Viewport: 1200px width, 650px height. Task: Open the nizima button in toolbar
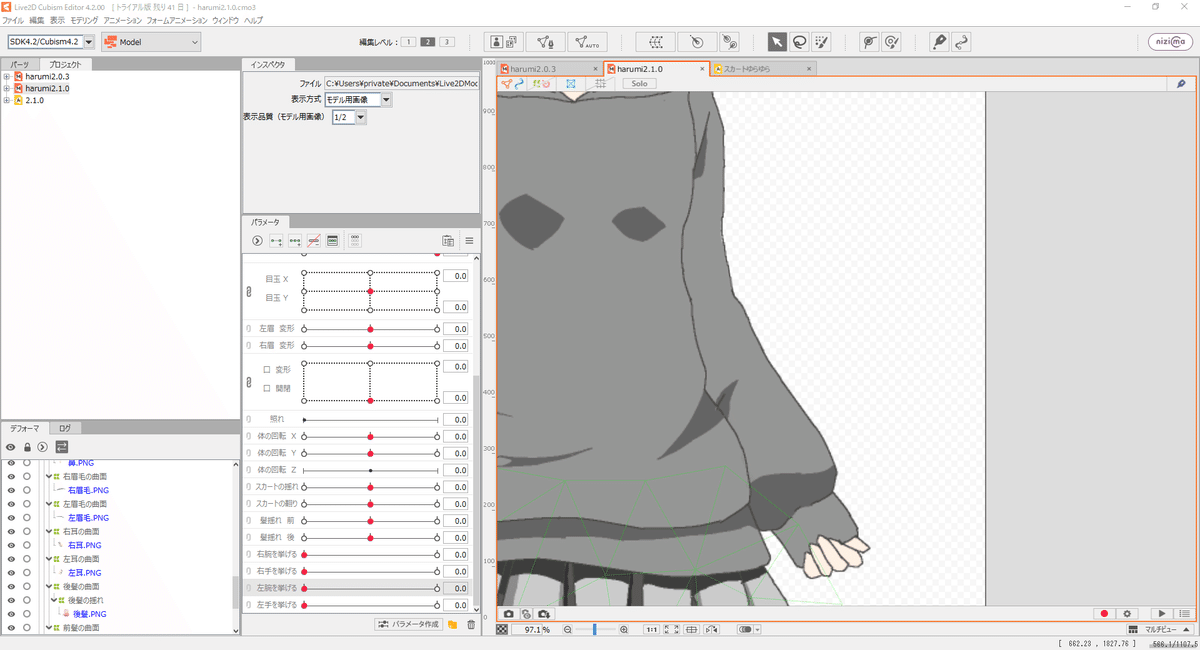tap(1169, 42)
